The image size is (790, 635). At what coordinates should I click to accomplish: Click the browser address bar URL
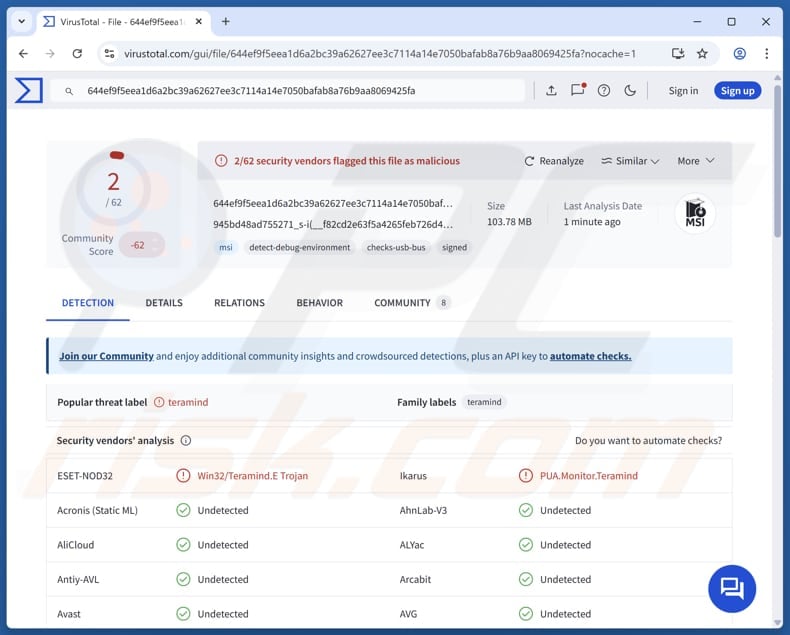click(380, 53)
